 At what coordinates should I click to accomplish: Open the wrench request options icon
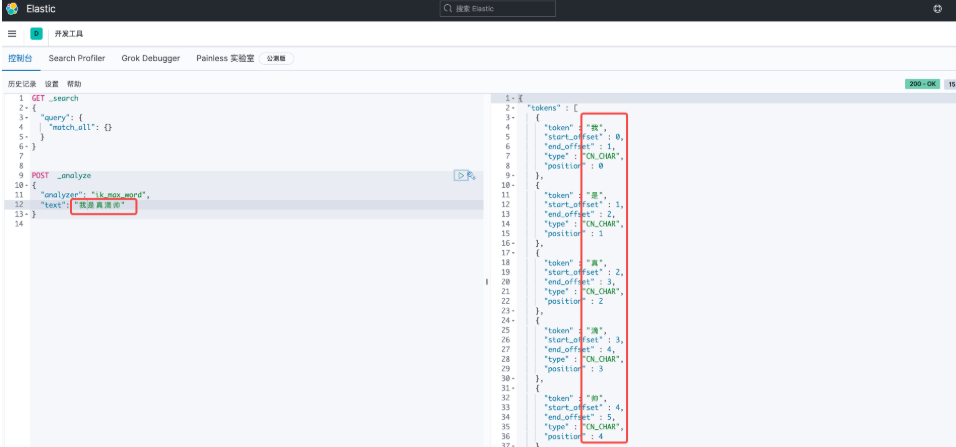click(471, 176)
